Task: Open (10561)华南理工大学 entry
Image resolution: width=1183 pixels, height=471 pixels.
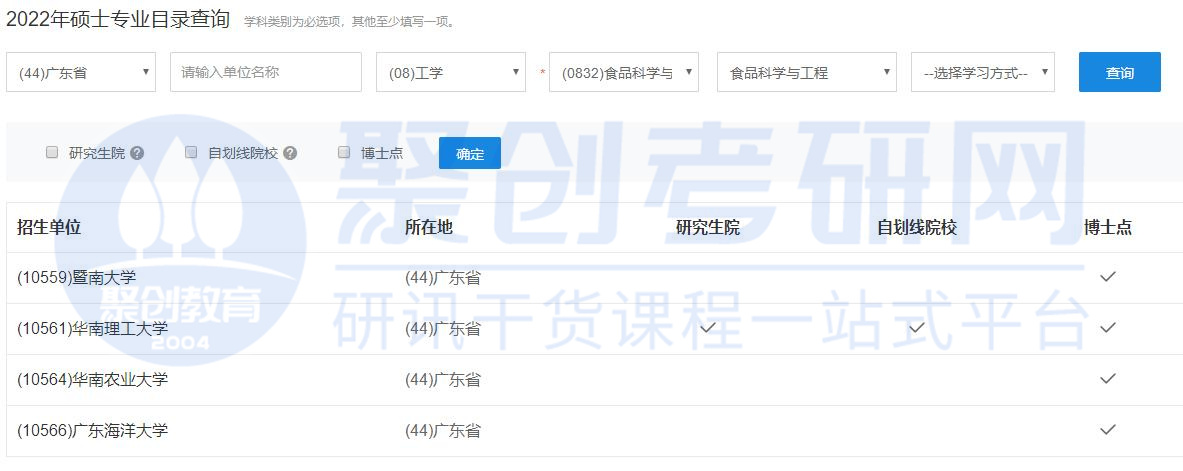Action: pos(93,328)
